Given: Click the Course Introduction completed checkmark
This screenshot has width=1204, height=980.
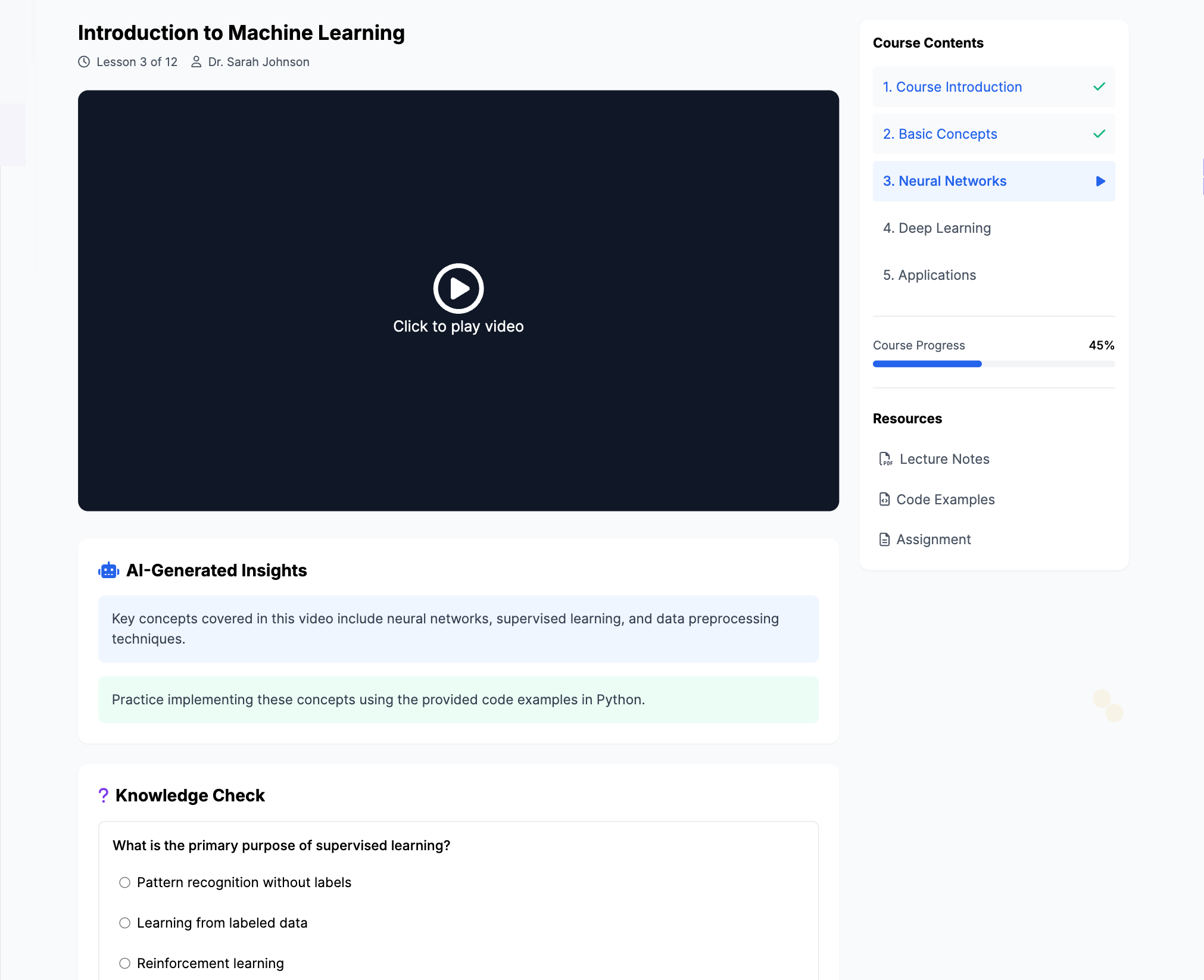Looking at the screenshot, I should pos(1099,87).
